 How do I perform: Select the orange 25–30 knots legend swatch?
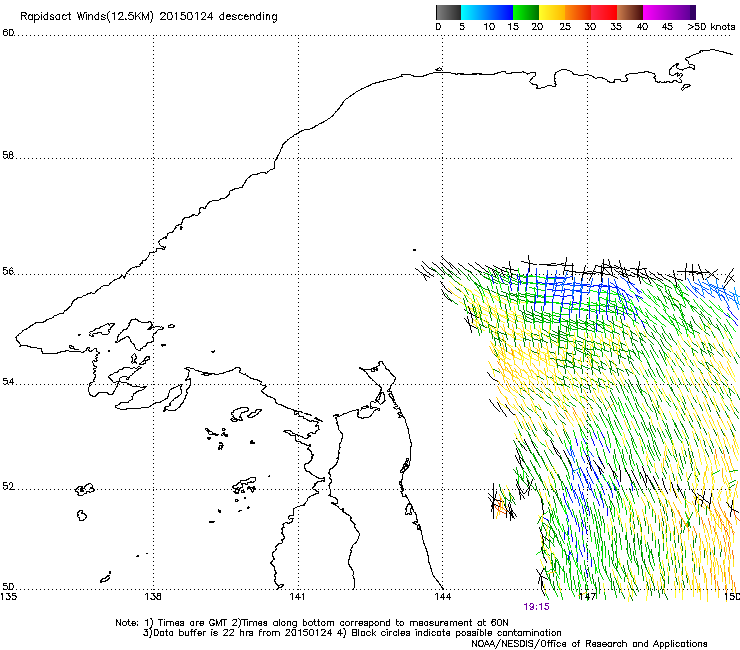(578, 12)
